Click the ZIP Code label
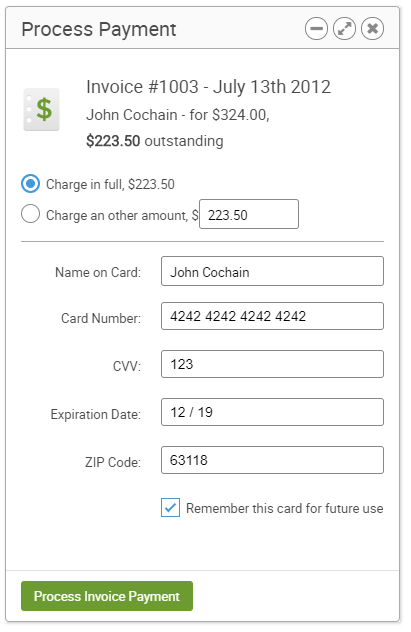411x632 pixels. 113,462
